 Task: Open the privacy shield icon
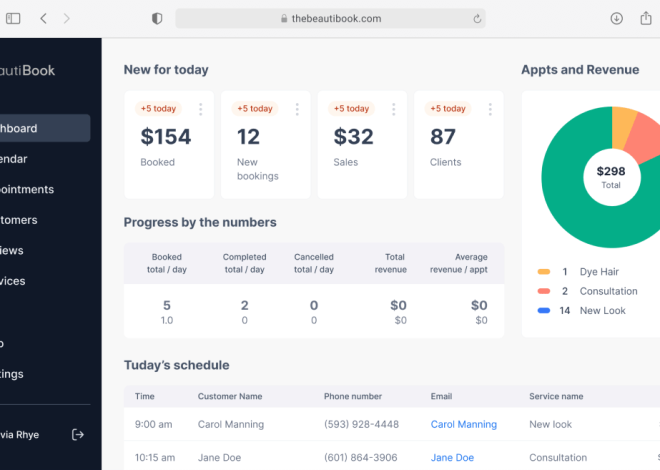[157, 19]
